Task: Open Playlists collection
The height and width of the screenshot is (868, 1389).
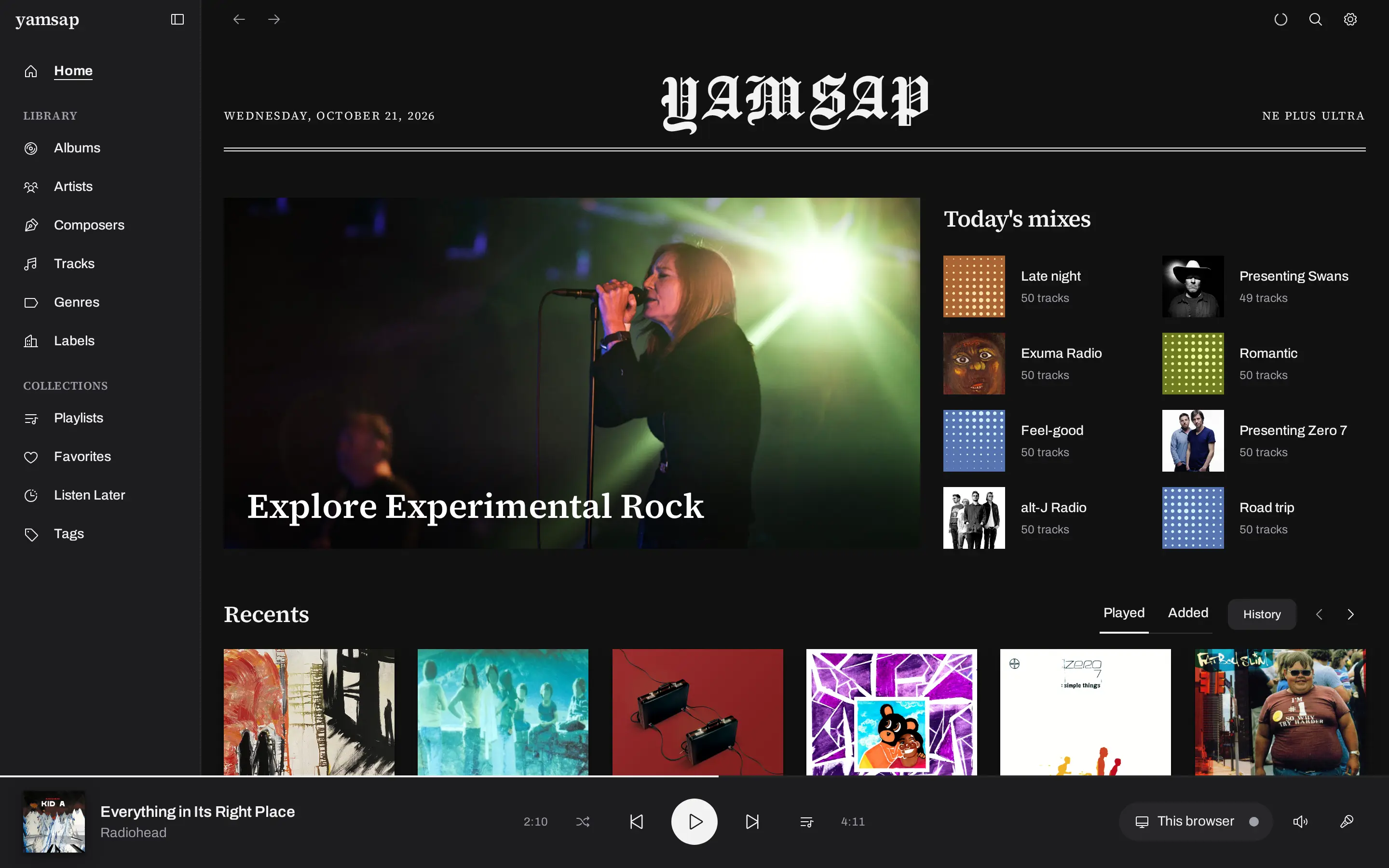Action: point(78,418)
